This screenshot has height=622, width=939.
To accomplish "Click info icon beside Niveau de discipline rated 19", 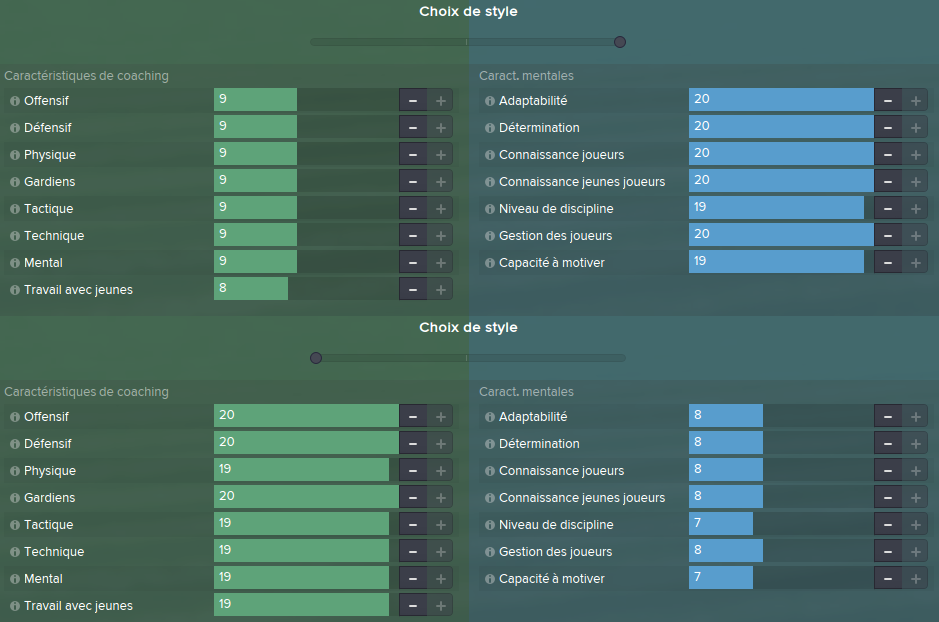I will (x=490, y=210).
